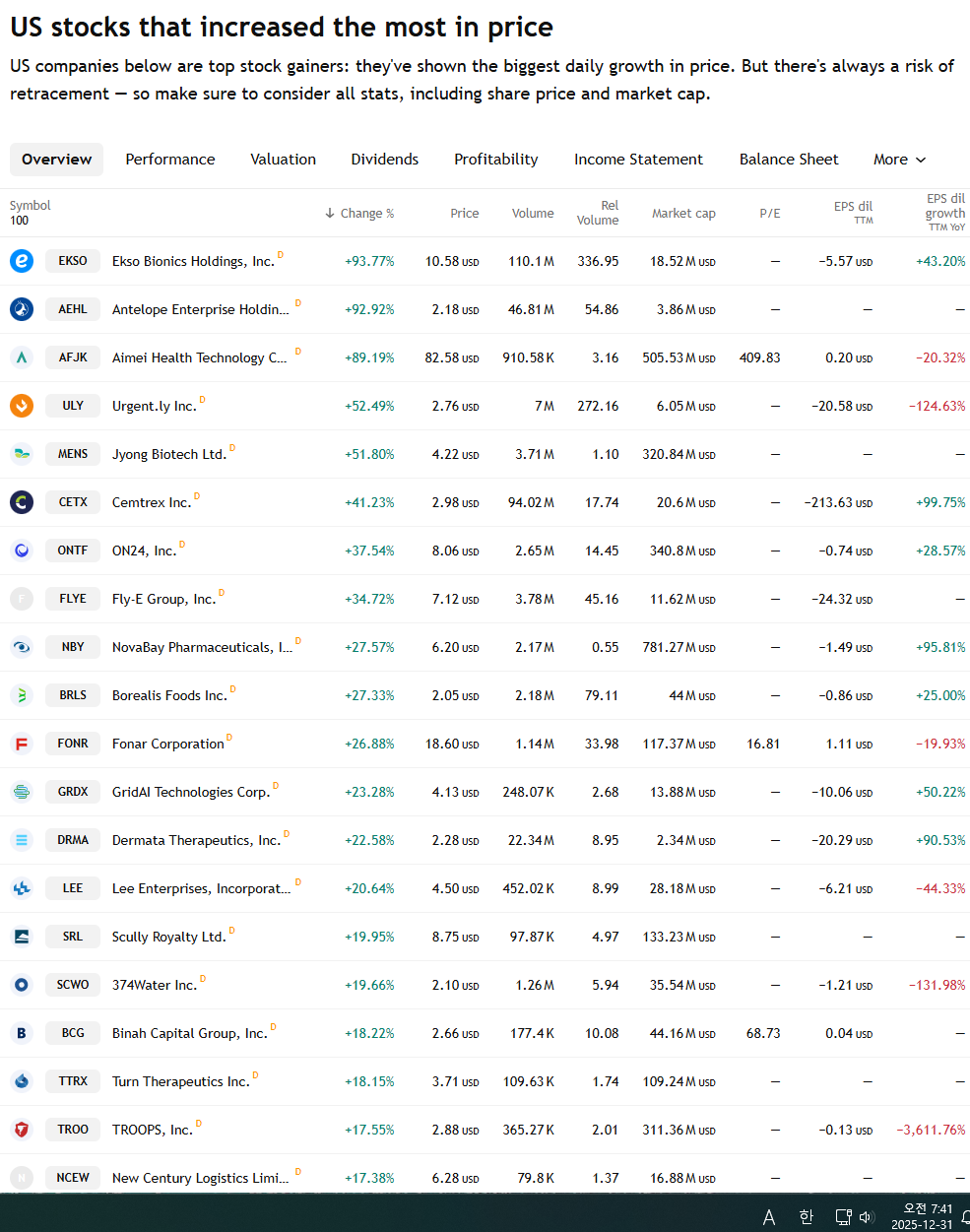Click the Antelope Enterprise logo icon
This screenshot has height=1232, width=970.
coord(22,309)
